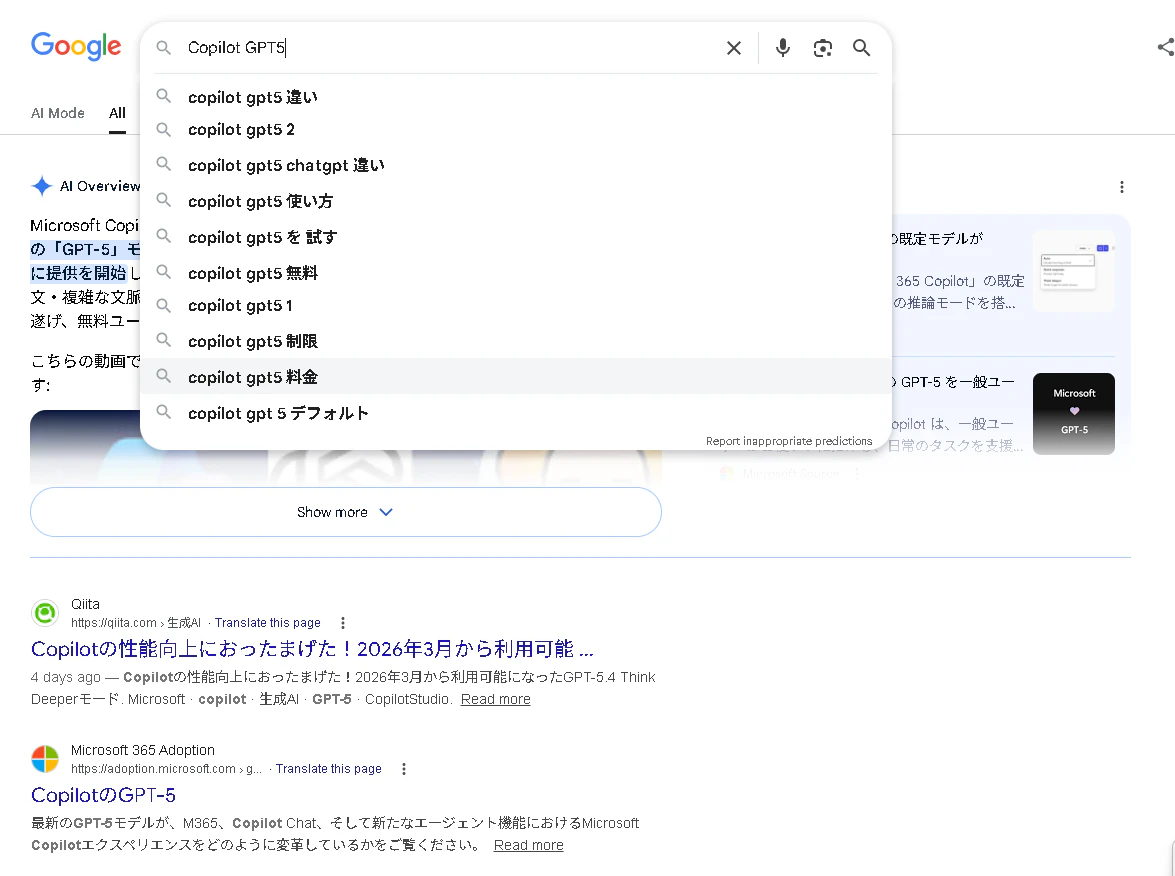This screenshot has width=1175, height=876.
Task: Select the suggestion 'copilot gpt5 無料'
Action: pos(251,273)
